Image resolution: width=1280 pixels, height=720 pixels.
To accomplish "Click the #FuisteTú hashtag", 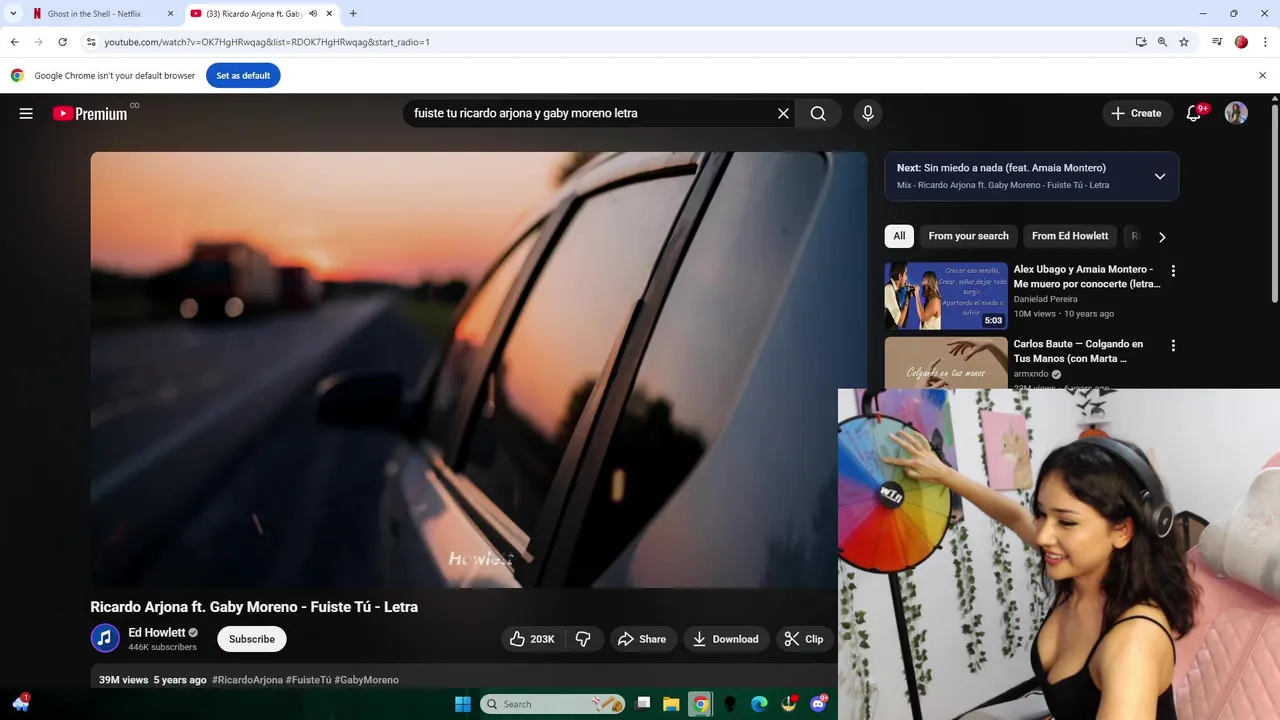I will click(308, 680).
